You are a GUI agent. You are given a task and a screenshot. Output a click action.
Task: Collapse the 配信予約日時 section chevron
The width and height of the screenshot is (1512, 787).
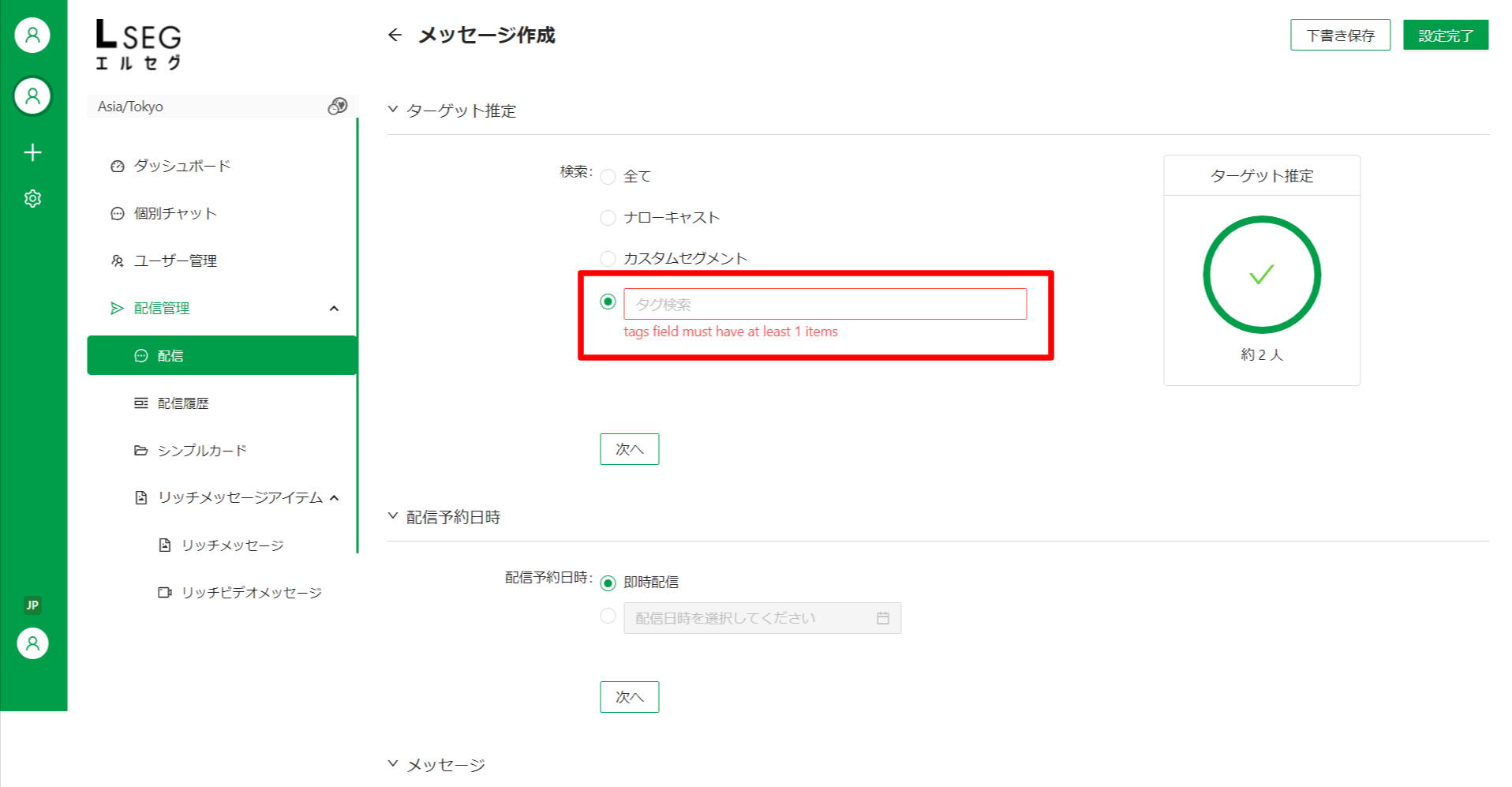[x=393, y=516]
